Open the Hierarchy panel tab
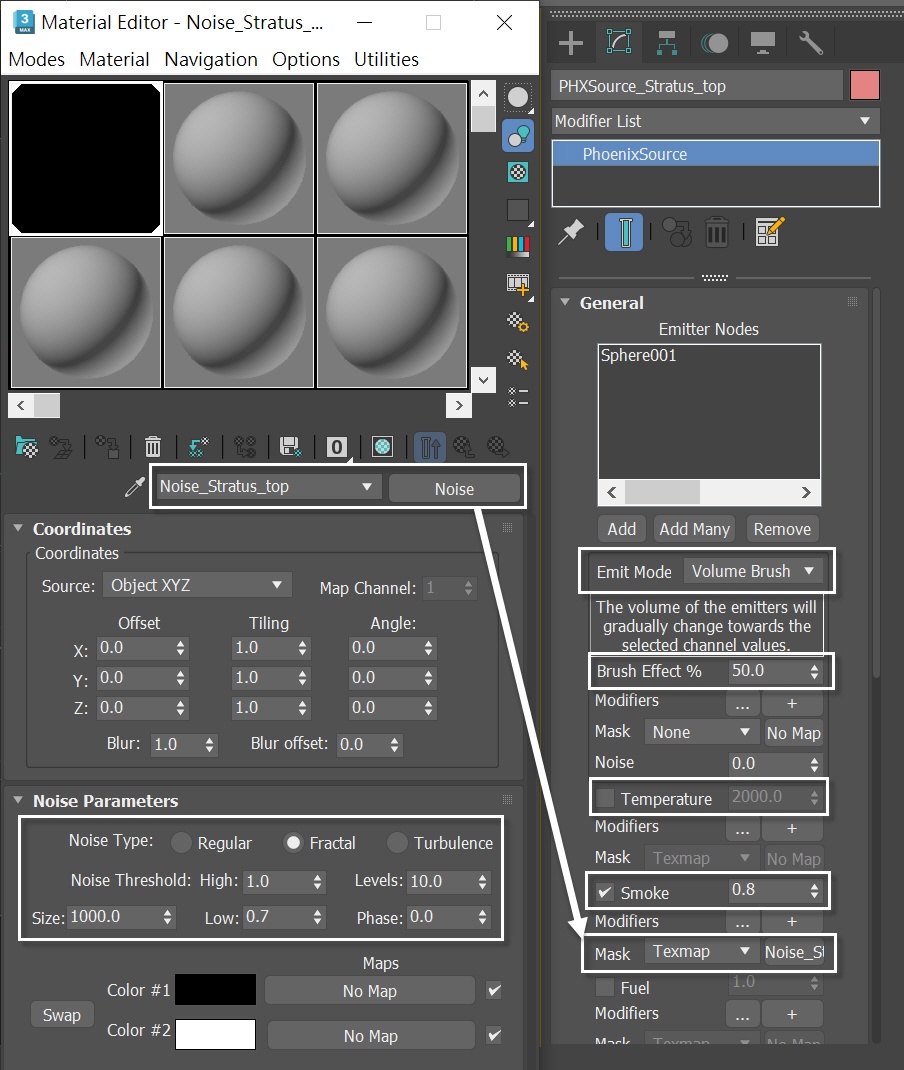Screen dimensions: 904x1070 667,43
